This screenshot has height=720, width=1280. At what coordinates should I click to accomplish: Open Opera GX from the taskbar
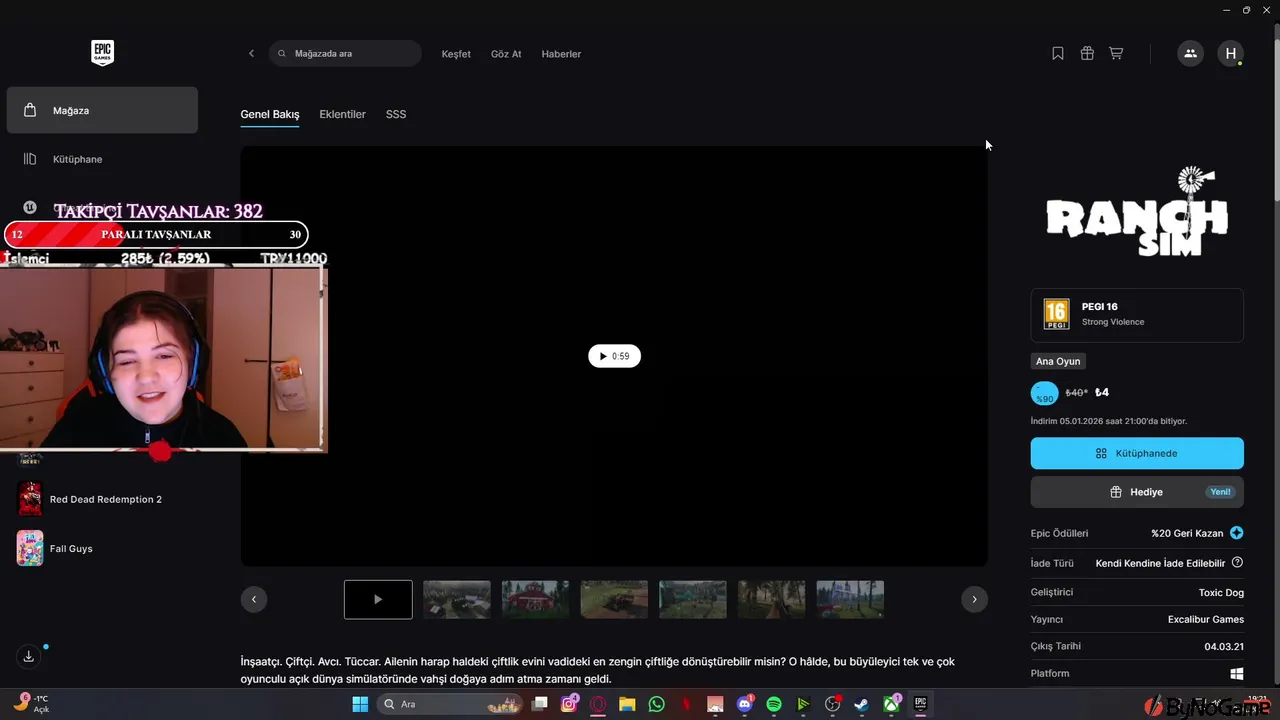click(598, 704)
